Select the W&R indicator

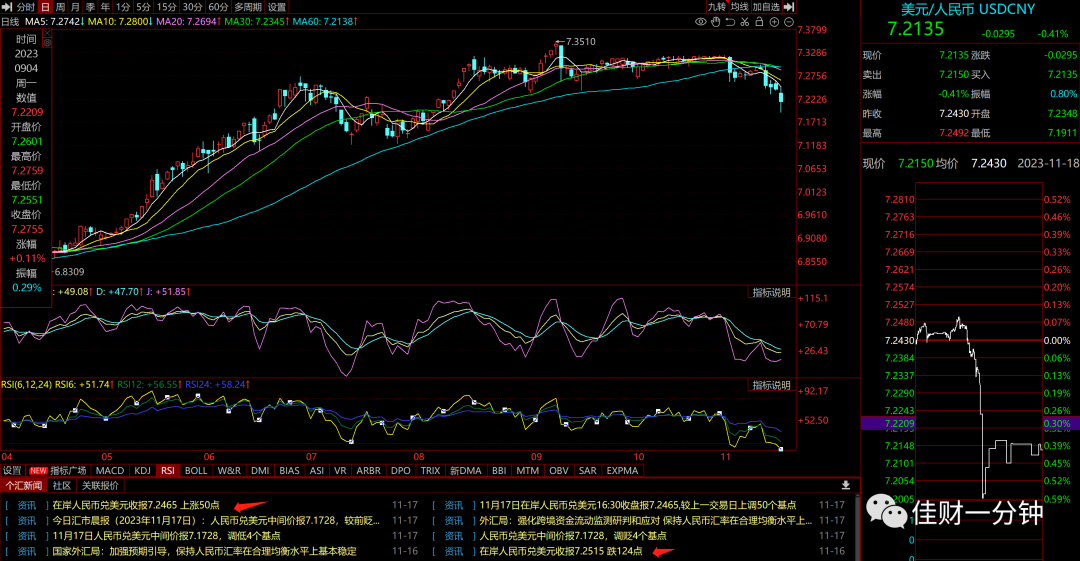(229, 471)
